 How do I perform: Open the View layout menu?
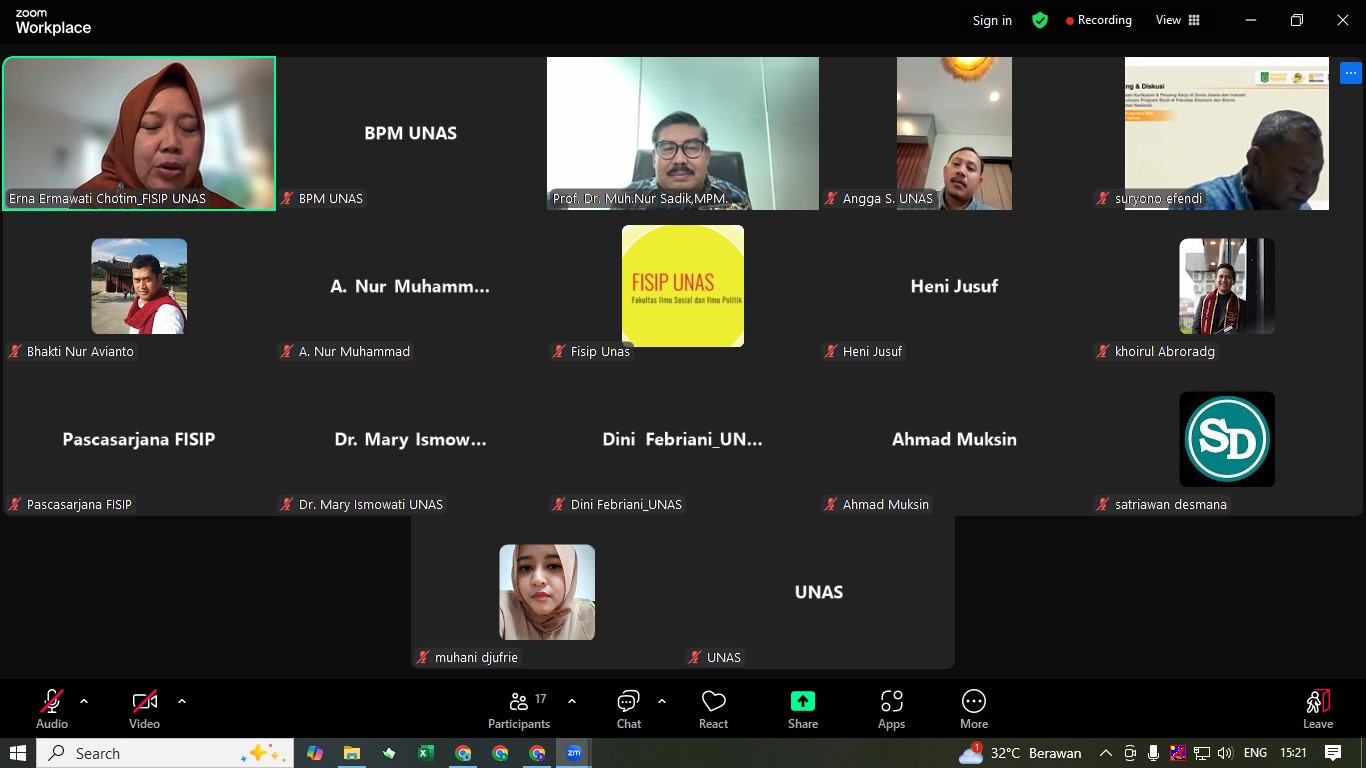tap(1177, 20)
